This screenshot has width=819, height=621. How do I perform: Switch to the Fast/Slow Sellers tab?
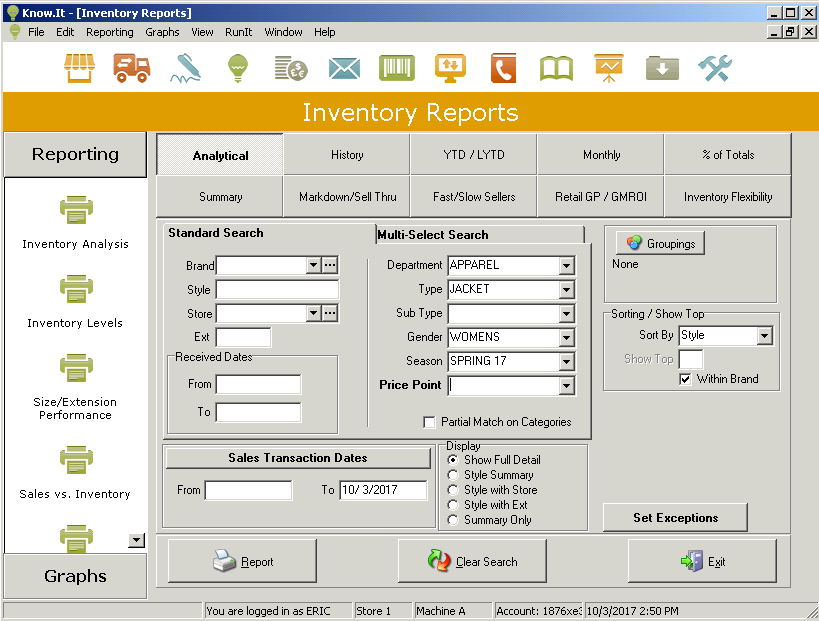point(474,197)
